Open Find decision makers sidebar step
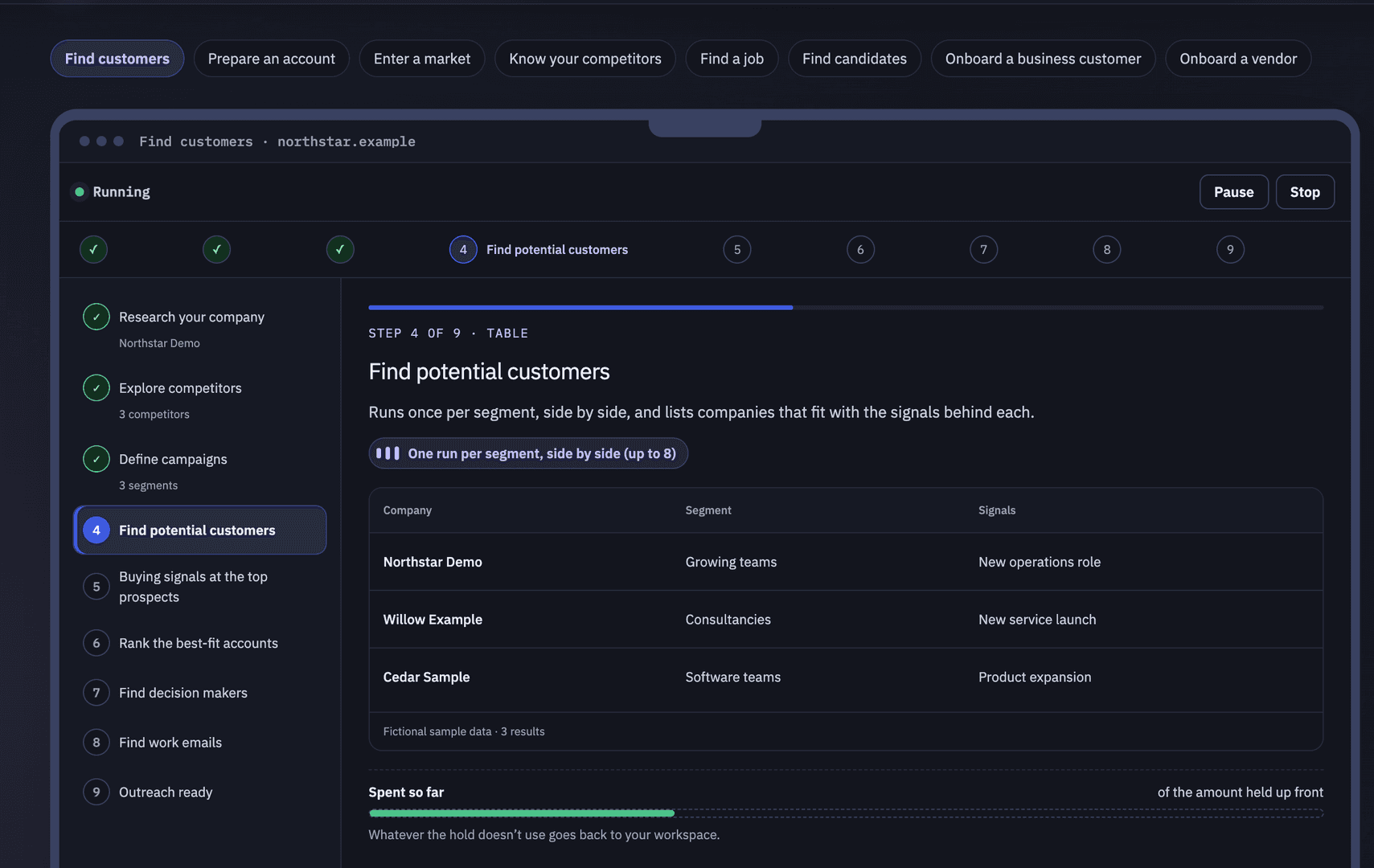 (199, 693)
